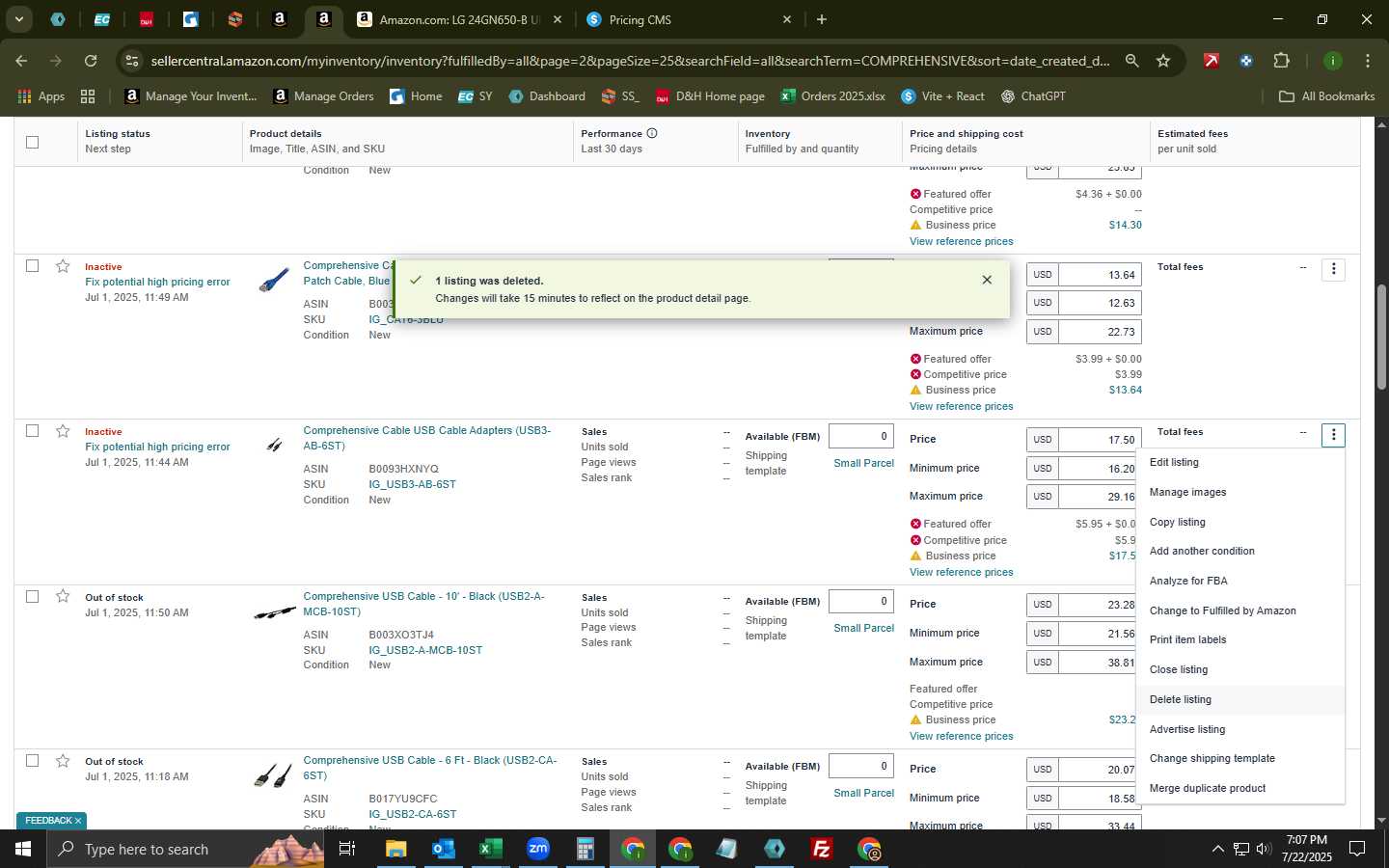Check the Patch Cable Blue listing checkbox
Viewport: 1389px width, 868px height.
(x=32, y=265)
